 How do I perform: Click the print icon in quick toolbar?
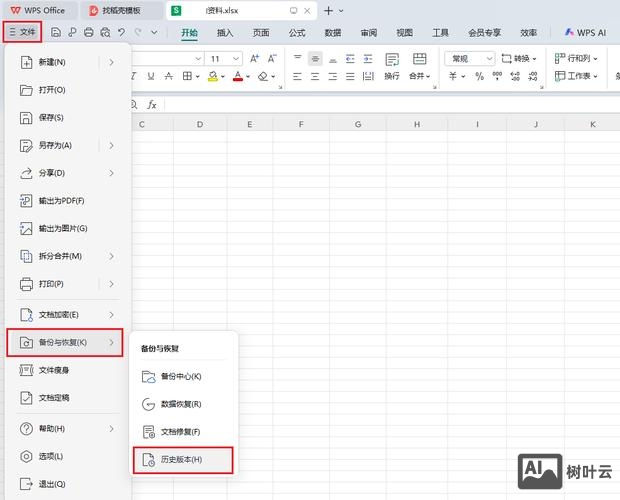[89, 32]
